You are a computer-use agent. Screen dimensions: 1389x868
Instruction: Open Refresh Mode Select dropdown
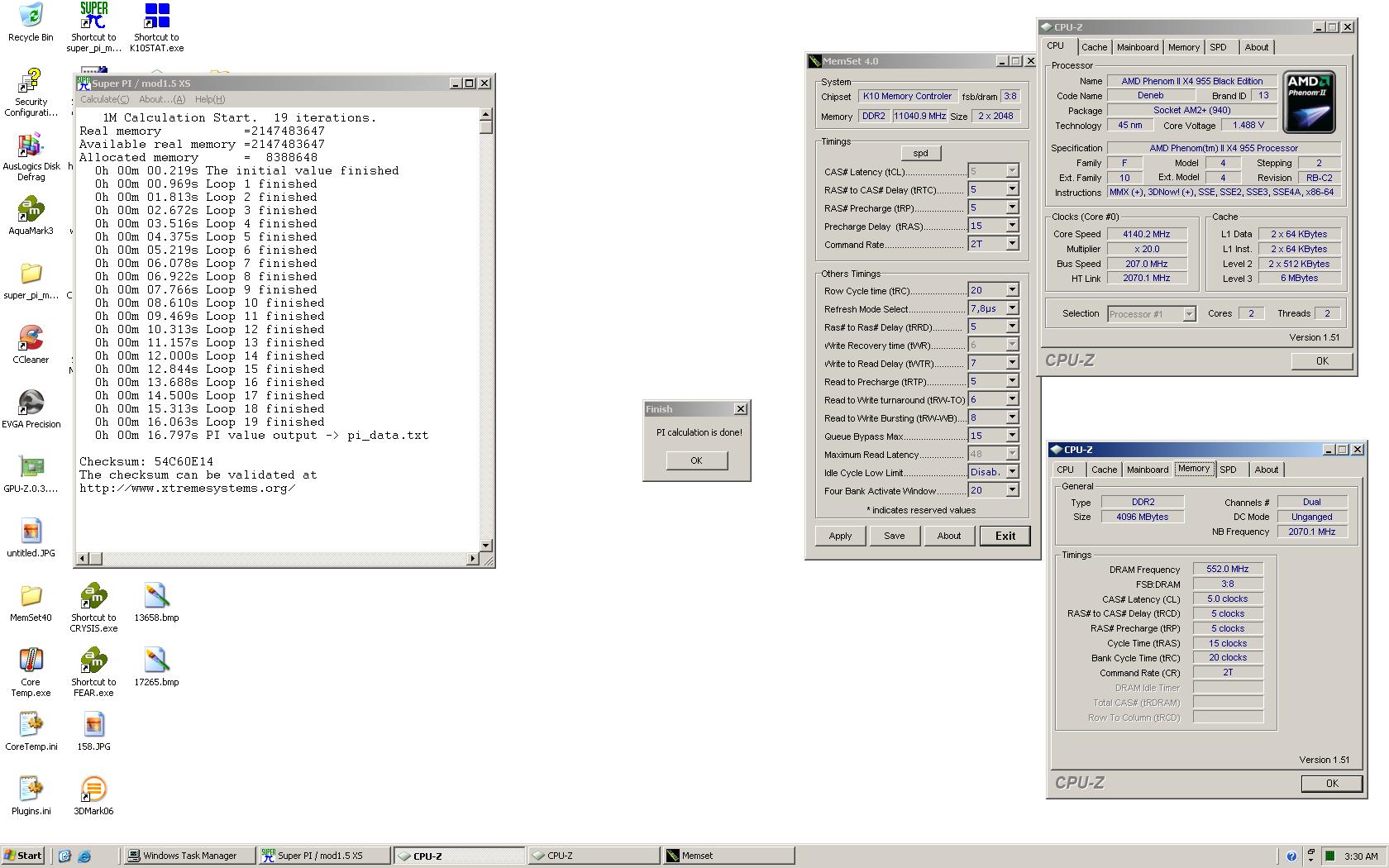coord(1011,308)
